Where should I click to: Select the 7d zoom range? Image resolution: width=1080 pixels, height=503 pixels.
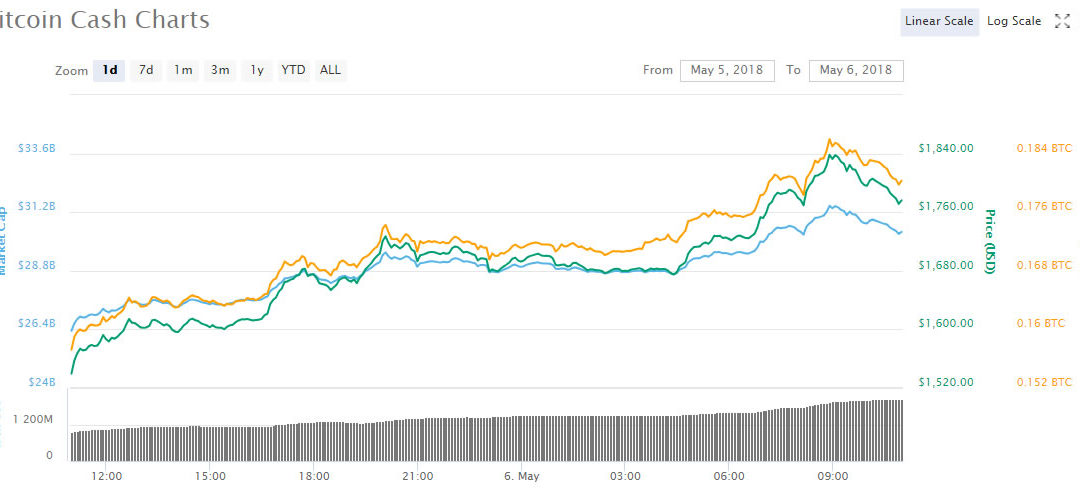click(146, 70)
